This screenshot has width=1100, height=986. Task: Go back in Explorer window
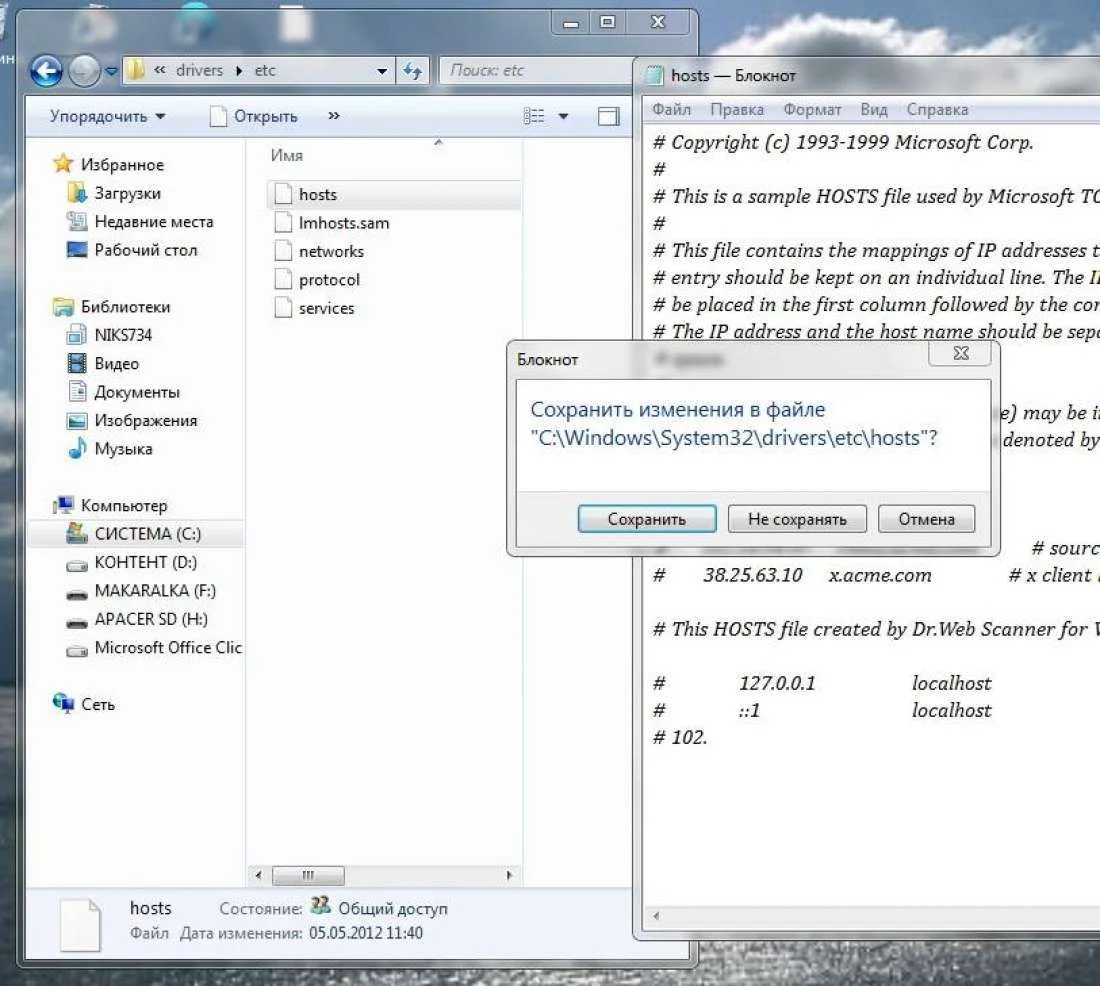pyautogui.click(x=47, y=70)
